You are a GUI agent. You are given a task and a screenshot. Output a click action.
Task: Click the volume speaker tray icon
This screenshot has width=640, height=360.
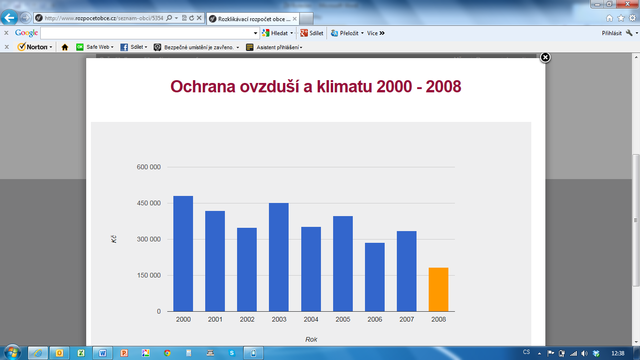coord(584,353)
